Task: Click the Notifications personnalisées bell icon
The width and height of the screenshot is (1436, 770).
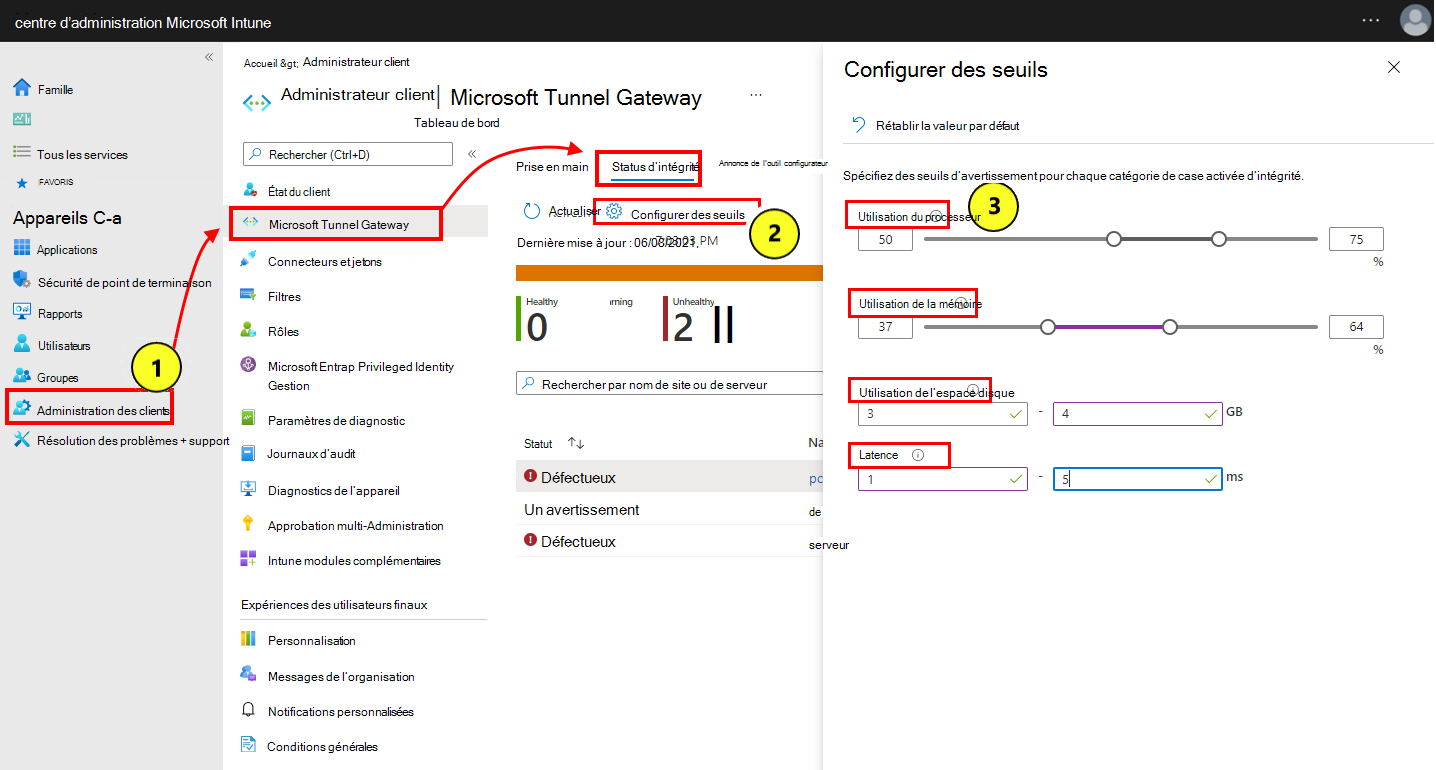Action: 249,710
